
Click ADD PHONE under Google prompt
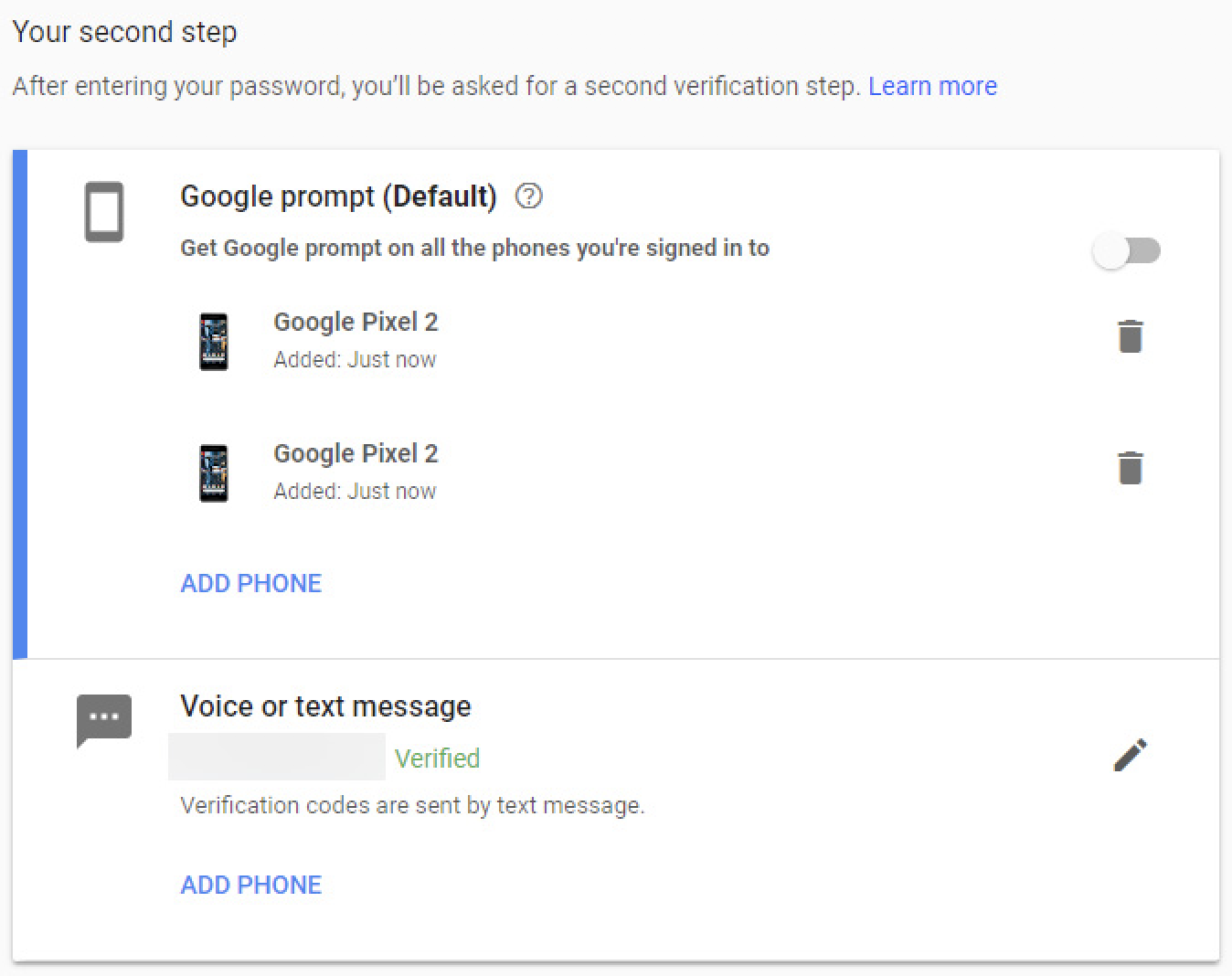[x=251, y=583]
